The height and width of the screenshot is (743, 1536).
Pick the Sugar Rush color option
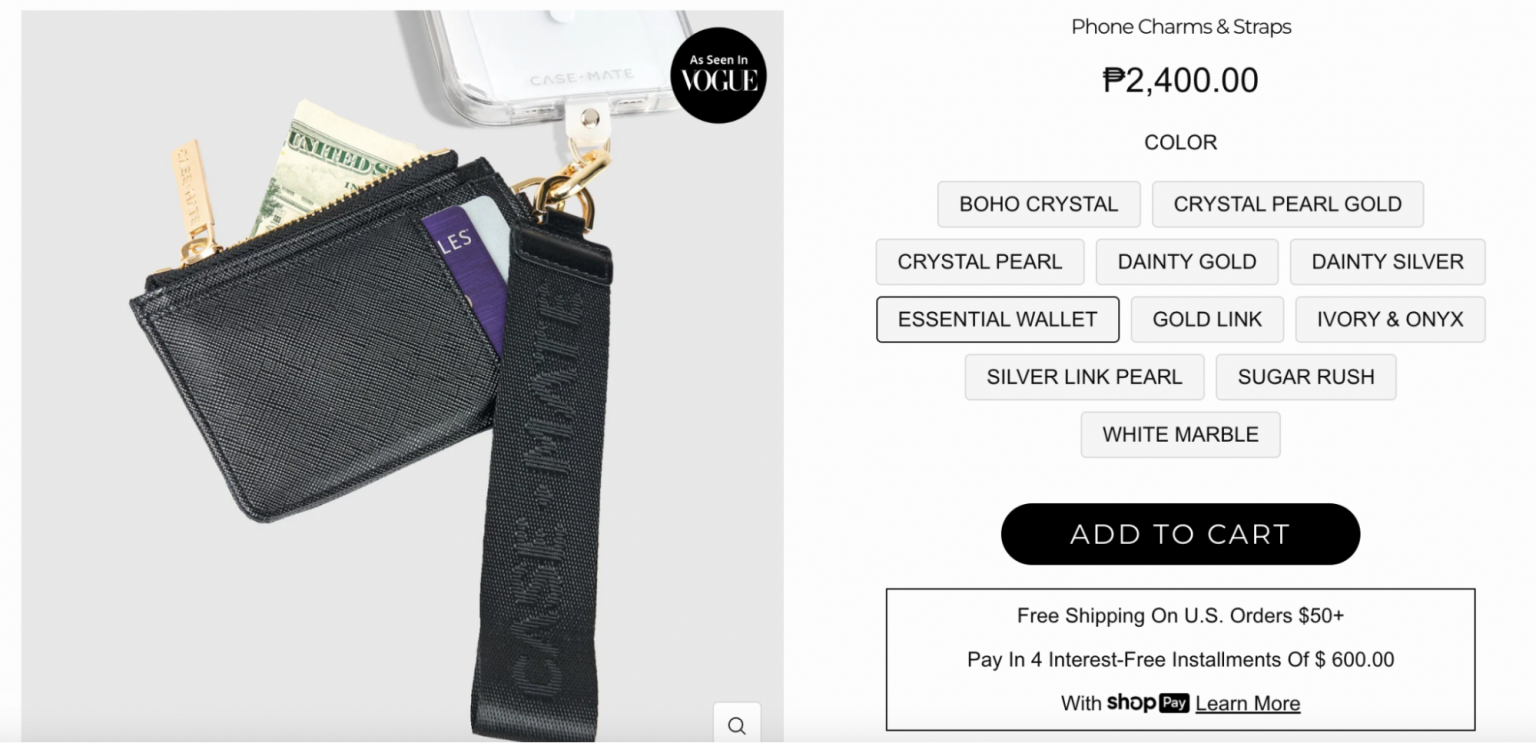tap(1305, 377)
